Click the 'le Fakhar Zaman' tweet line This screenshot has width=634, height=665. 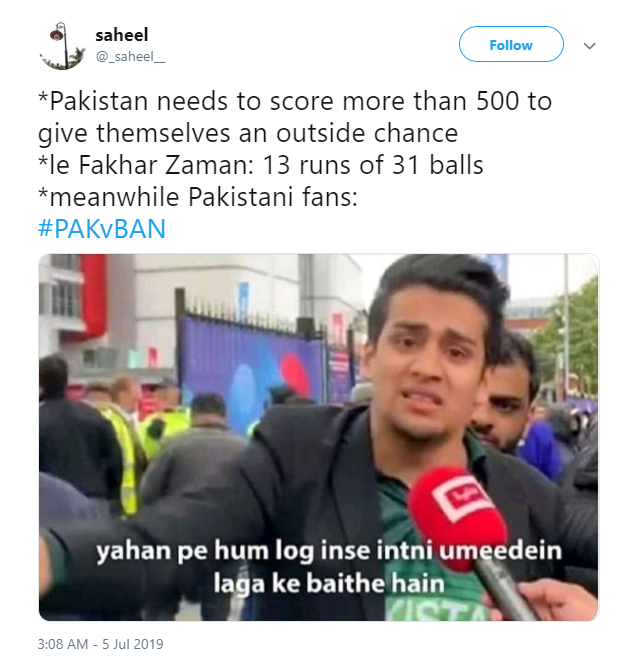coord(260,165)
